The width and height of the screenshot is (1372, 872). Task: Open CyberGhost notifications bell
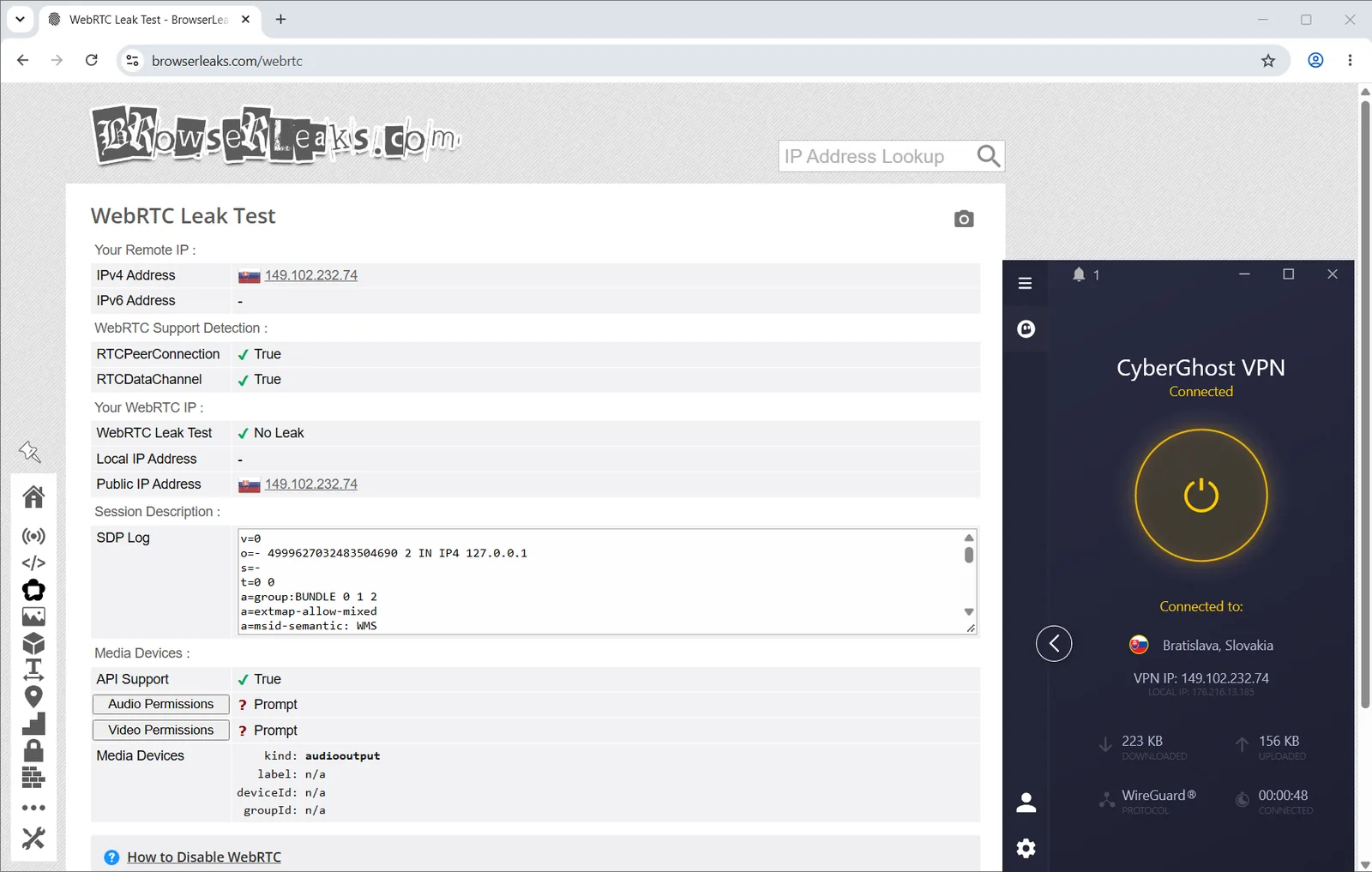click(1079, 274)
